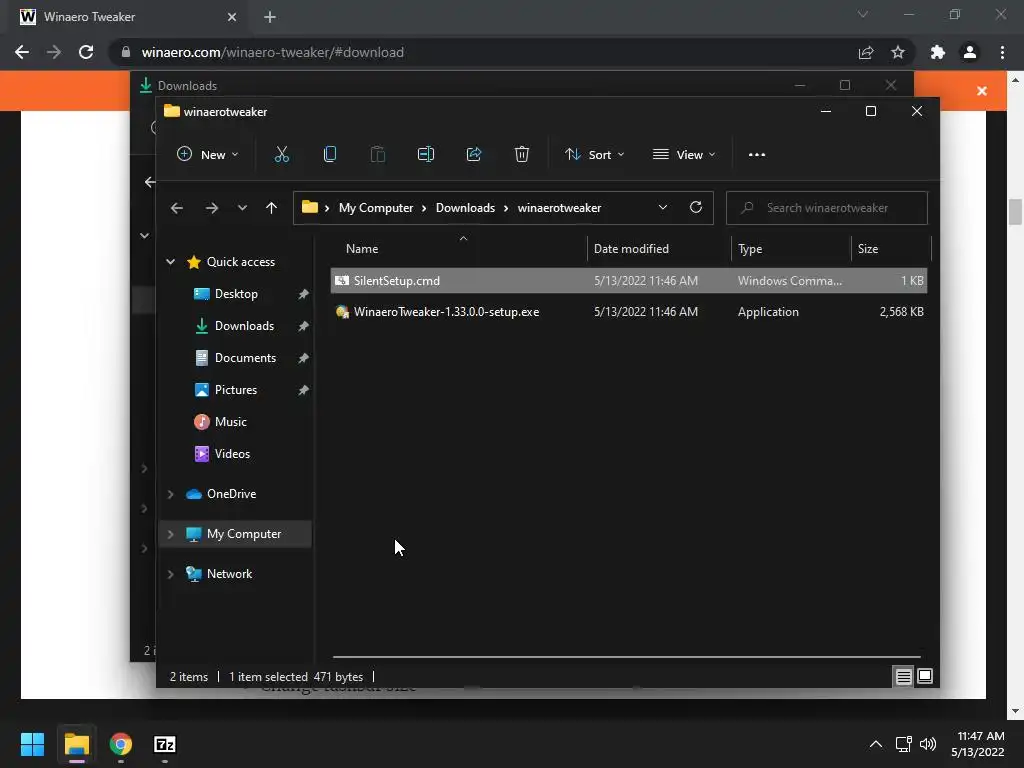Click Chrome address bar URL
Image resolution: width=1024 pixels, height=768 pixels.
[272, 52]
